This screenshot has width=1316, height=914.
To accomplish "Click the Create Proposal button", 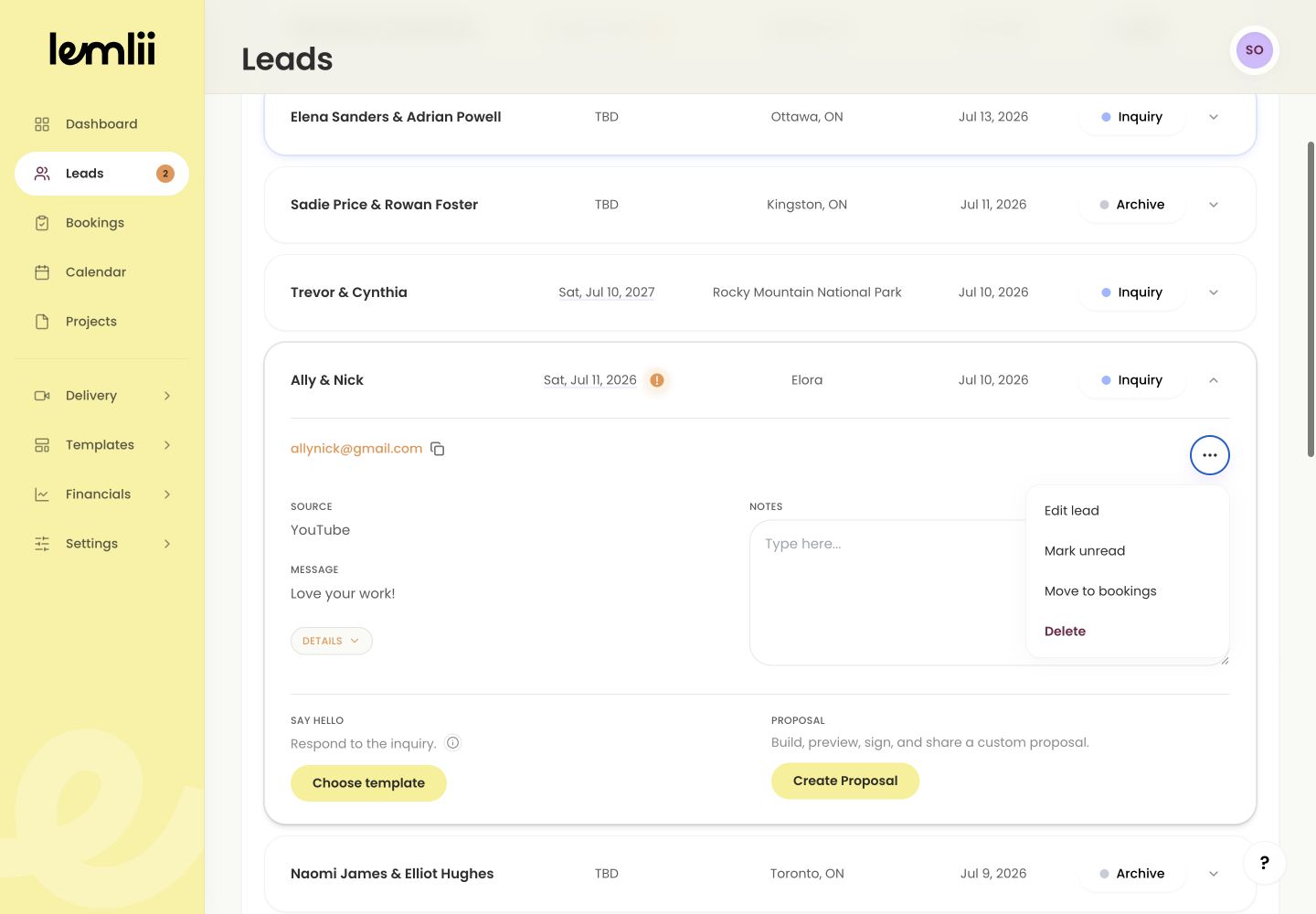I will pos(845,781).
